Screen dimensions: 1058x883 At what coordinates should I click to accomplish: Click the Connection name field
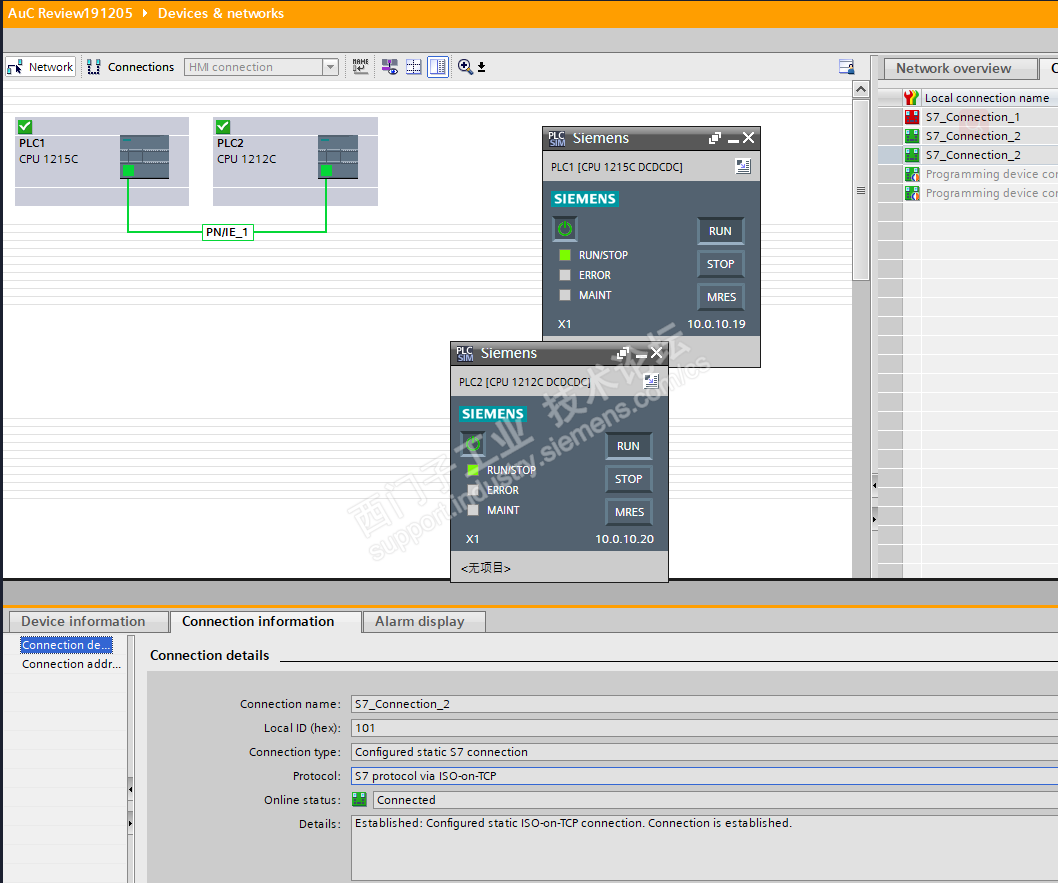tap(704, 704)
